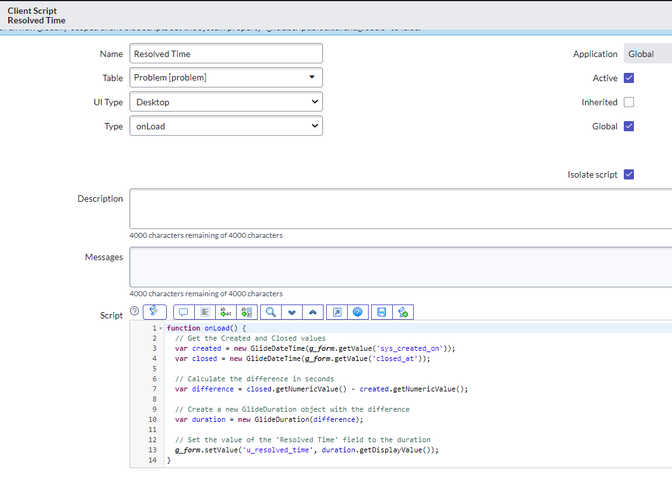Viewport: 672px width, 477px height.
Task: Click the Application field showing Global
Action: 648,54
